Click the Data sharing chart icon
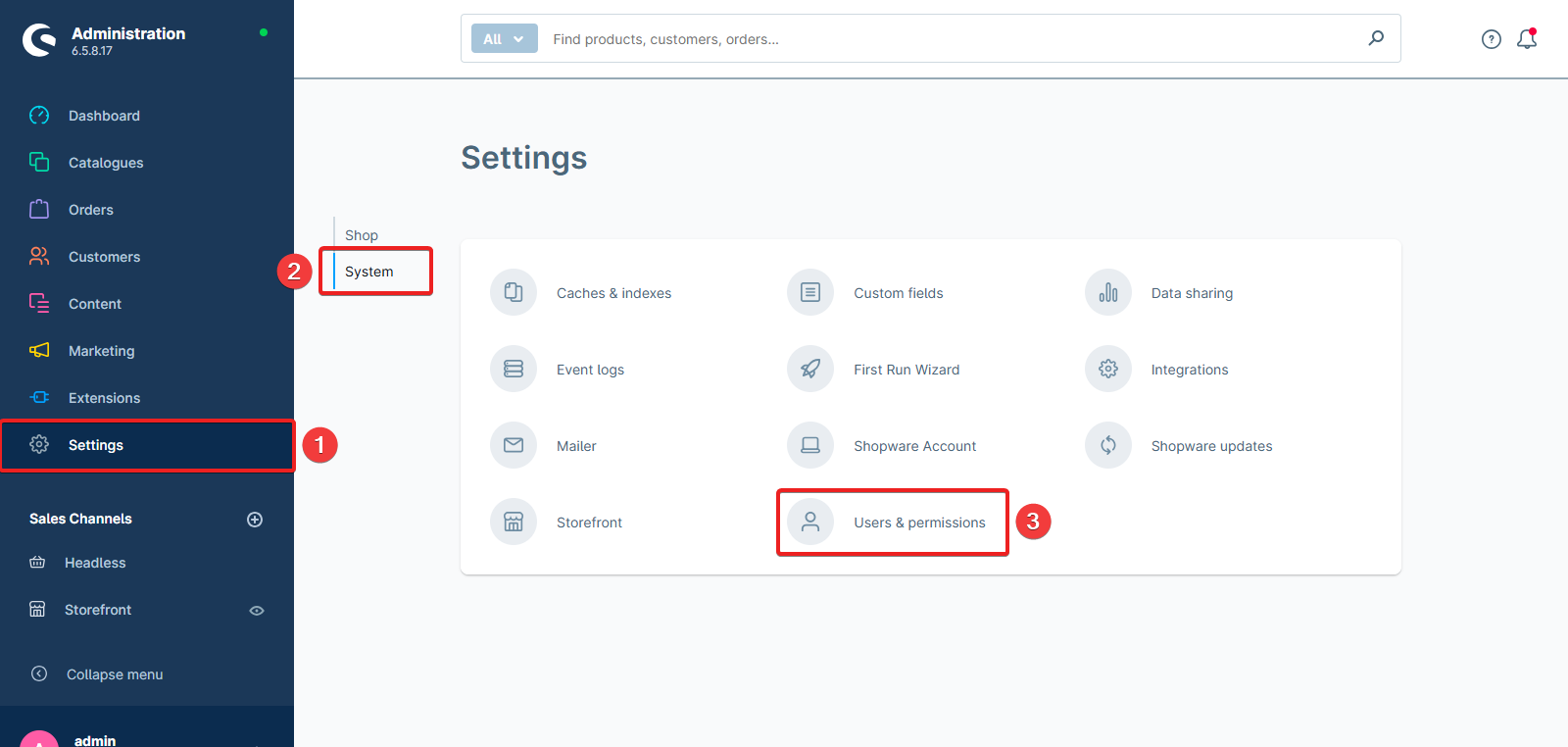This screenshot has width=1568, height=747. point(1107,292)
